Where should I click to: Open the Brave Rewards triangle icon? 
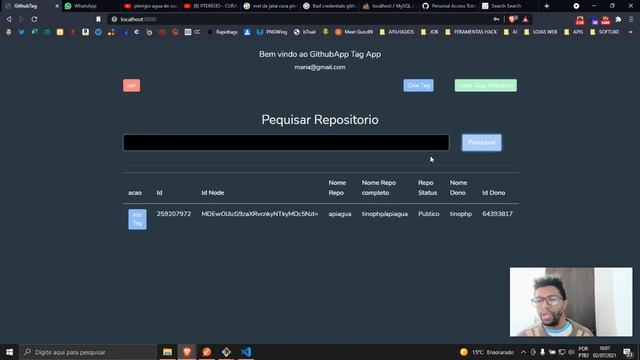point(525,19)
